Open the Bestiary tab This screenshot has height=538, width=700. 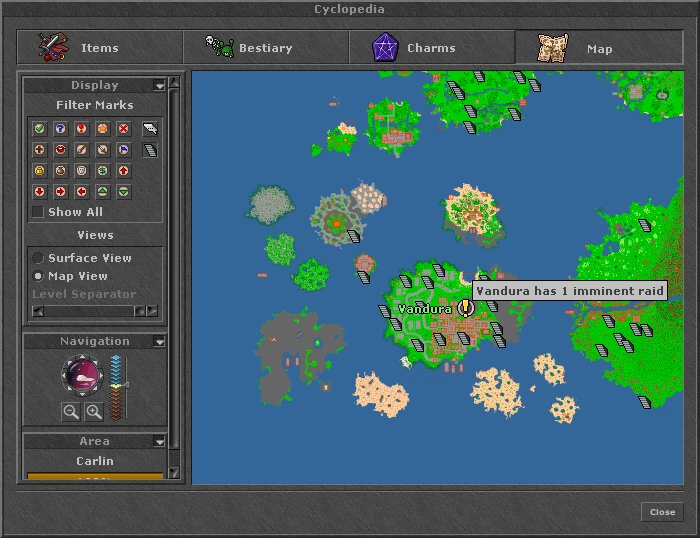click(266, 47)
